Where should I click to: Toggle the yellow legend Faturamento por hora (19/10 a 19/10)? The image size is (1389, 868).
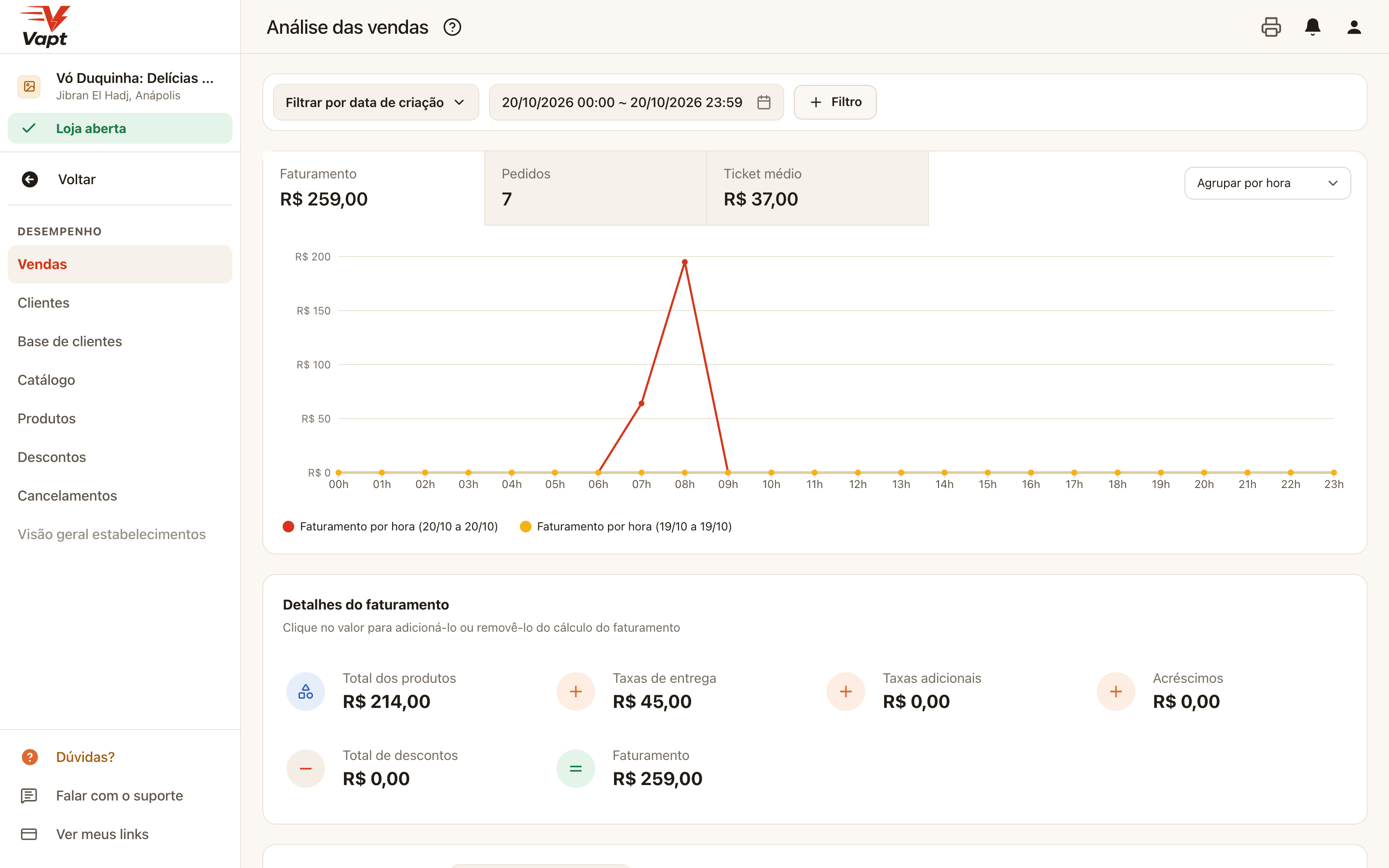point(626,527)
